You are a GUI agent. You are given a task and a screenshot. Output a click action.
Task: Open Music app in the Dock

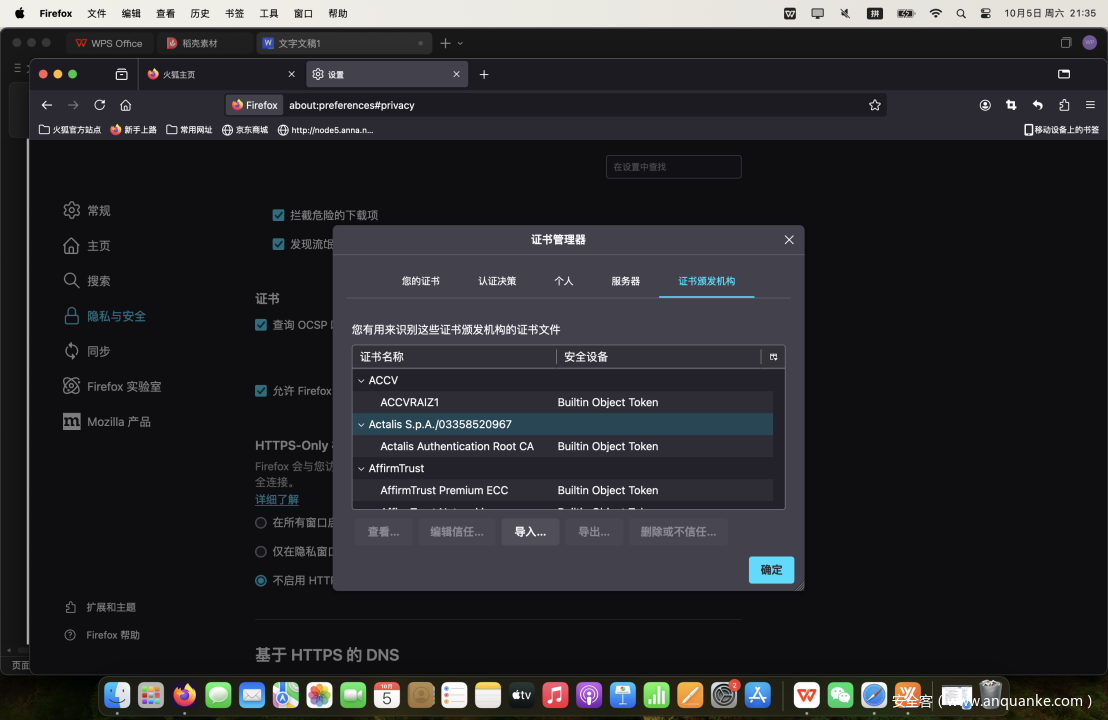tap(555, 695)
